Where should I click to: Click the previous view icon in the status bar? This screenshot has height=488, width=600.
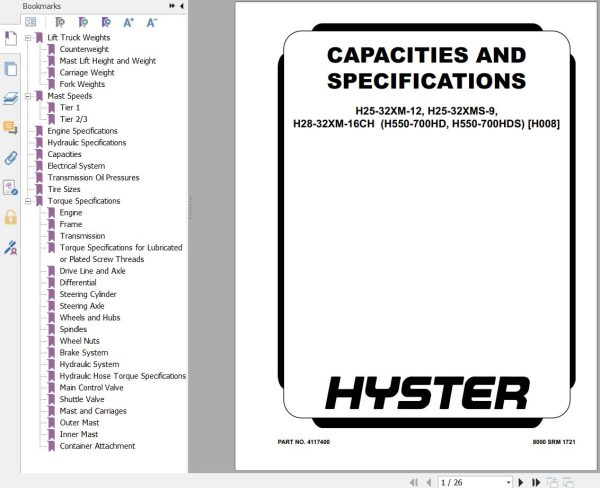pyautogui.click(x=552, y=482)
